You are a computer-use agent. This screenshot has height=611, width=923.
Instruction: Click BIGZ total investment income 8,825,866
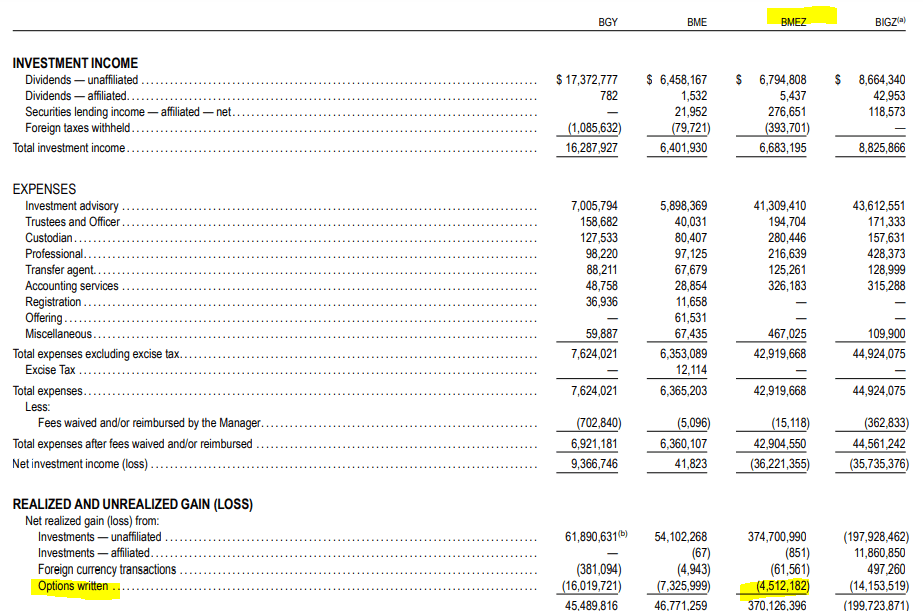(881, 148)
